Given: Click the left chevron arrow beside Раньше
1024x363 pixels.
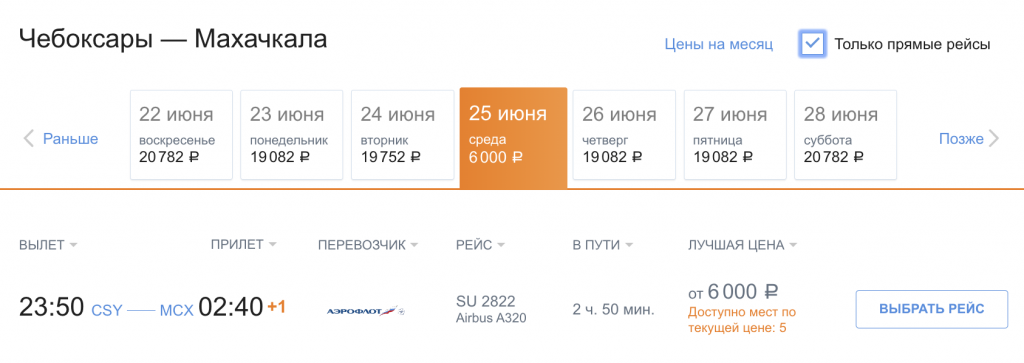Looking at the screenshot, I should click(28, 138).
